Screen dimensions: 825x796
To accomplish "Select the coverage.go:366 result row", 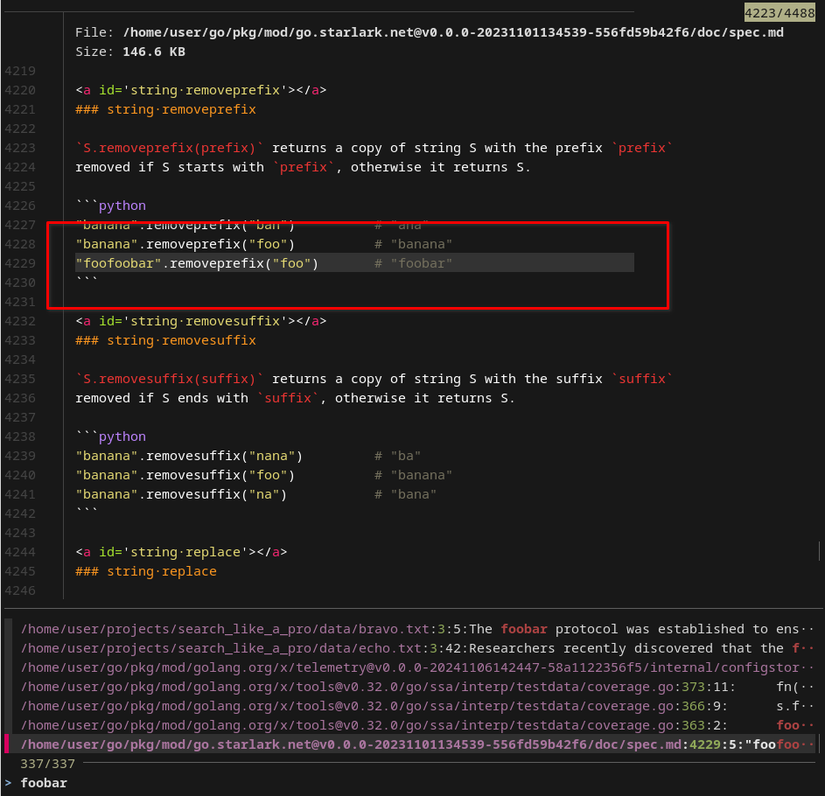I will tap(417, 706).
